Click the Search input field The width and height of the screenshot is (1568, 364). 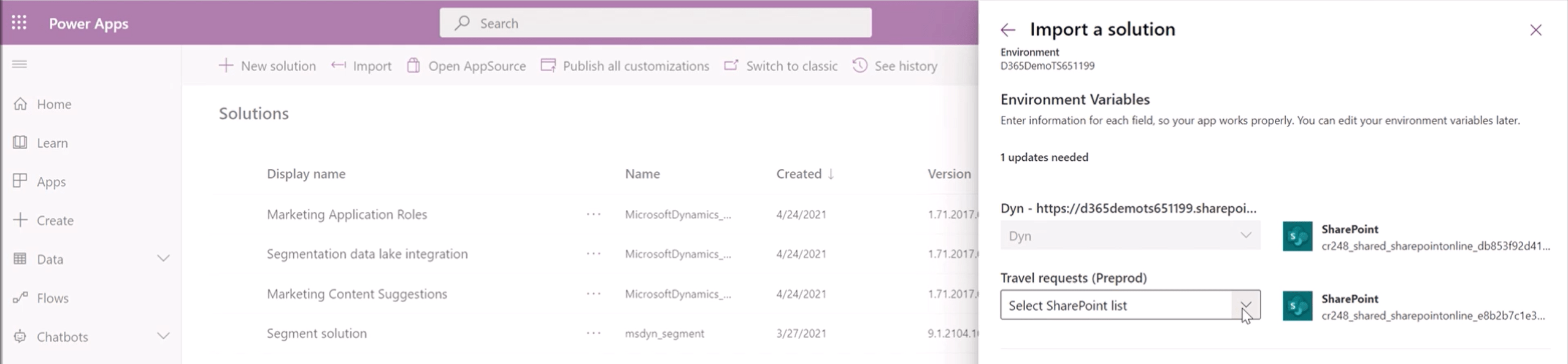655,23
